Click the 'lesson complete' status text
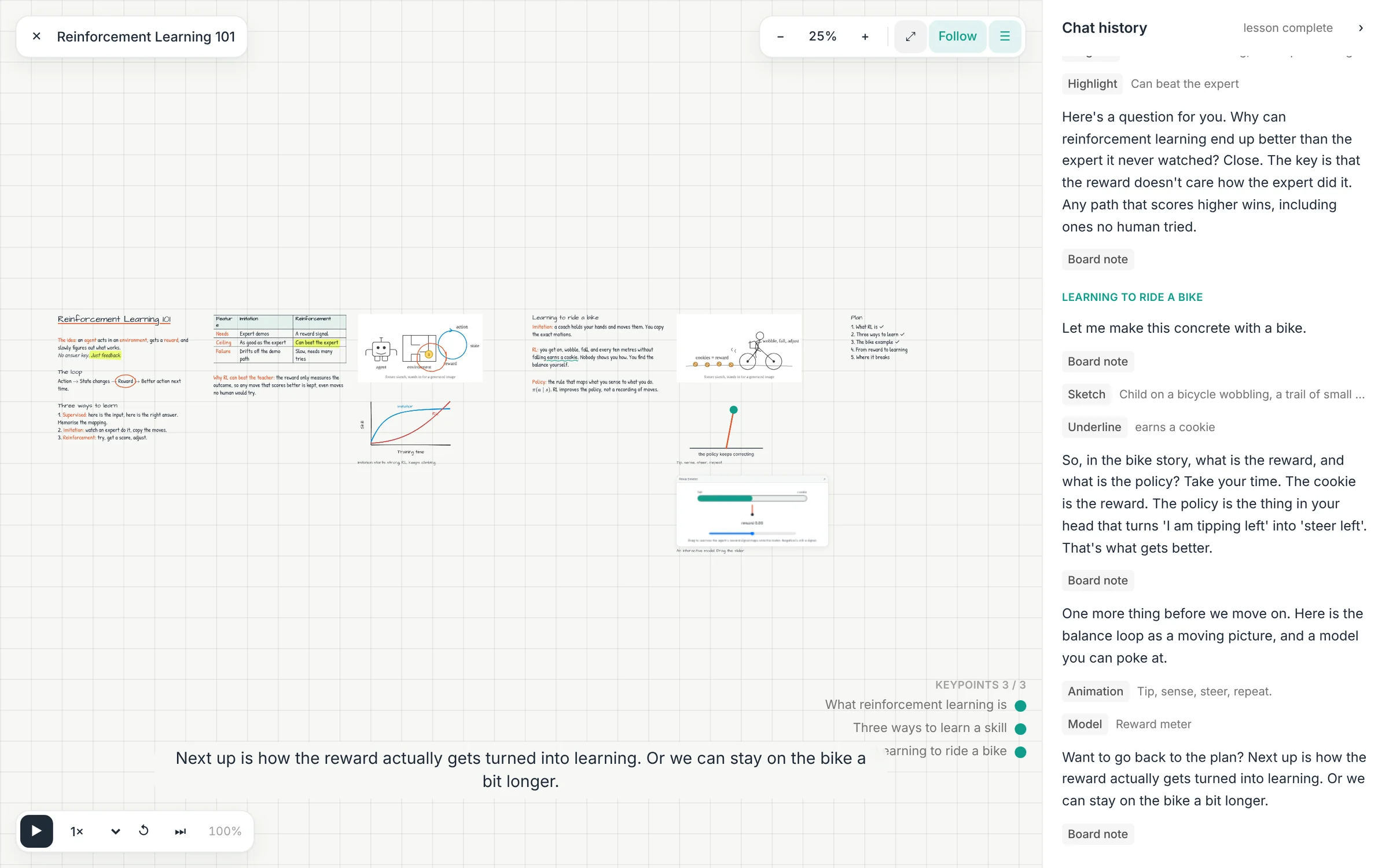This screenshot has width=1389, height=868. pyautogui.click(x=1288, y=28)
